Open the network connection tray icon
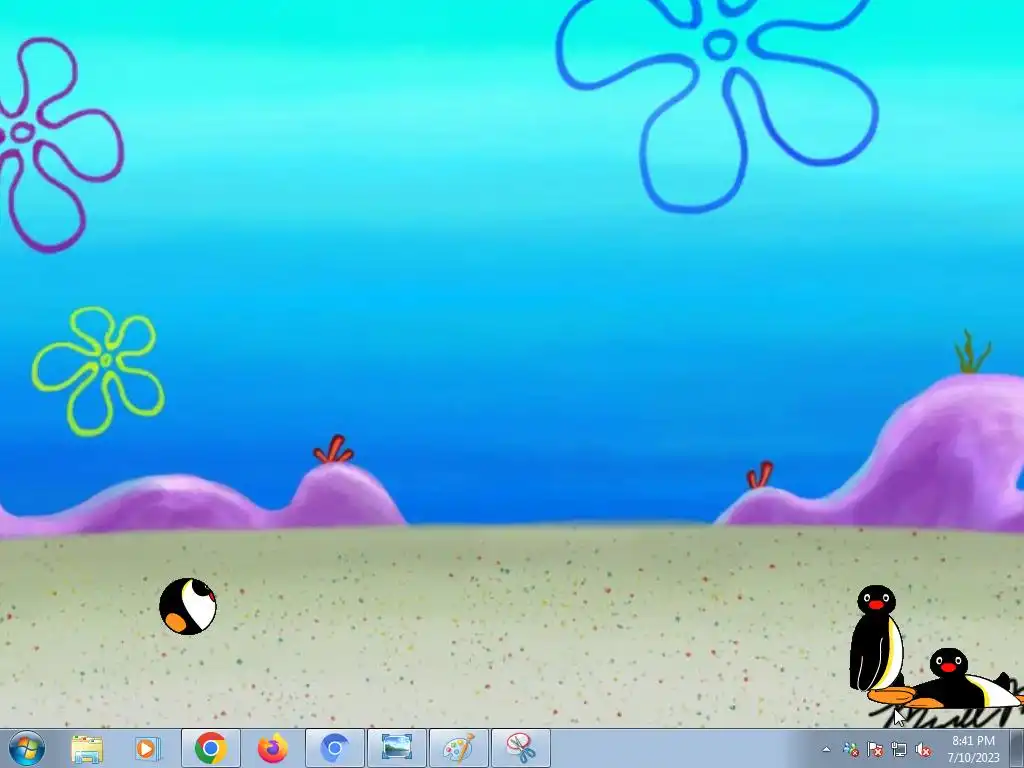The width and height of the screenshot is (1024, 768). pos(899,749)
